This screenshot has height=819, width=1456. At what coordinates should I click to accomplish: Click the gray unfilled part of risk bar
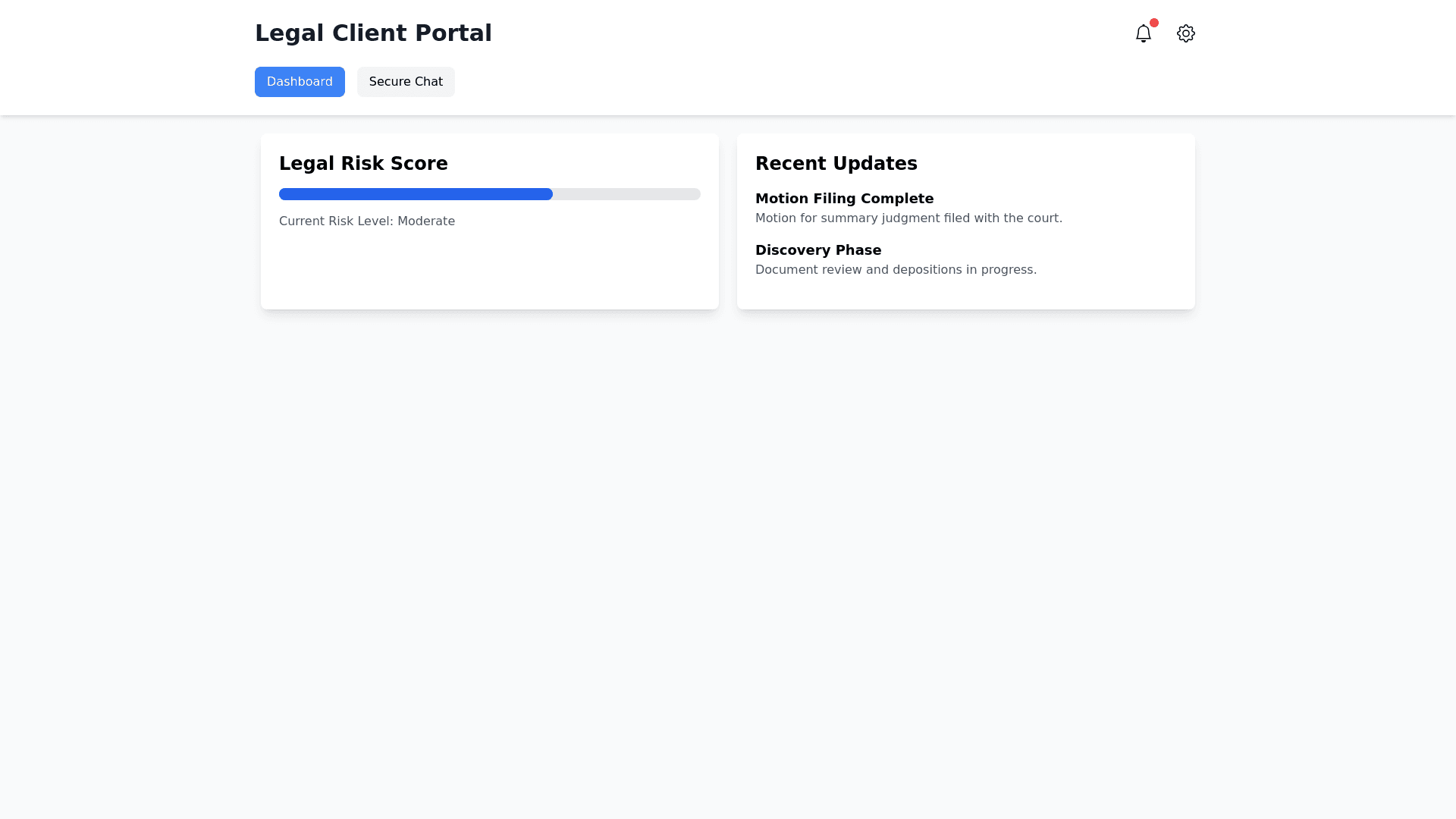coord(626,194)
